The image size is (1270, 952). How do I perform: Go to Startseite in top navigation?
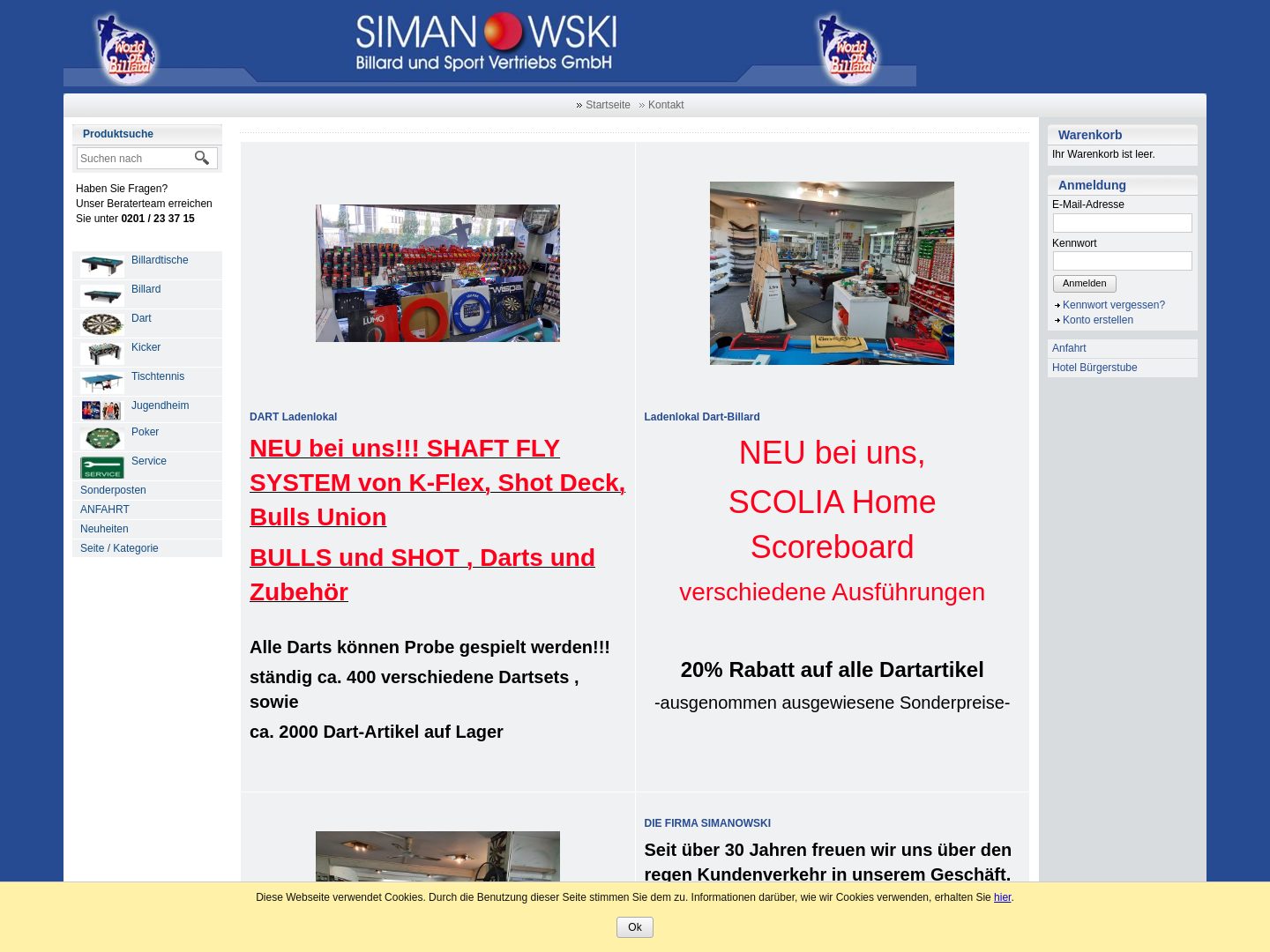click(x=608, y=105)
